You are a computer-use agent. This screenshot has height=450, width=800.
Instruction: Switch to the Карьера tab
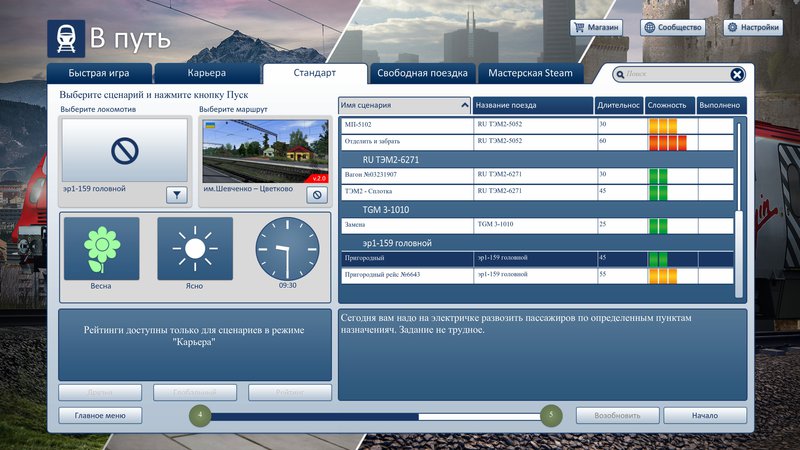207,73
